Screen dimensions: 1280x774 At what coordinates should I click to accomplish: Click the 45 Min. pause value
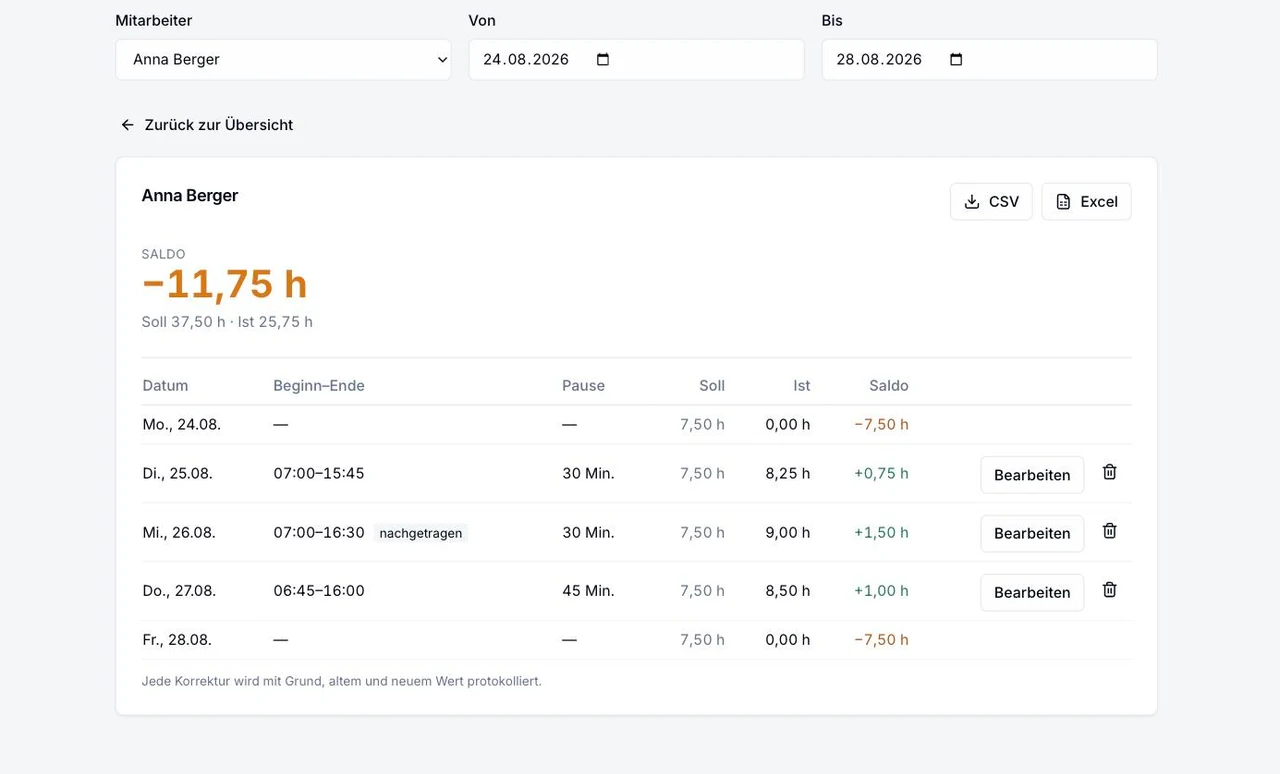tap(588, 591)
